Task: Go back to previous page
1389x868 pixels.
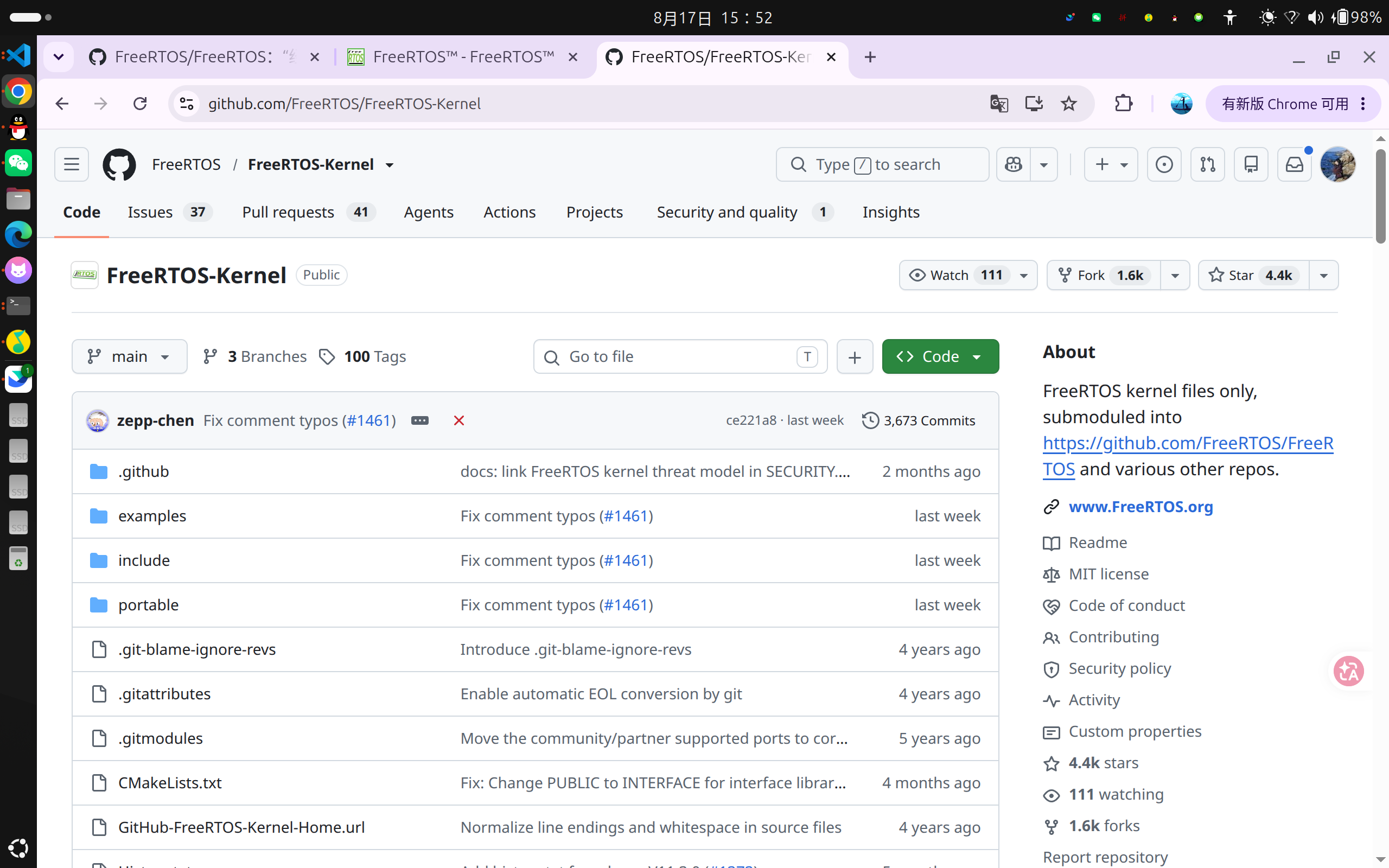Action: click(62, 104)
